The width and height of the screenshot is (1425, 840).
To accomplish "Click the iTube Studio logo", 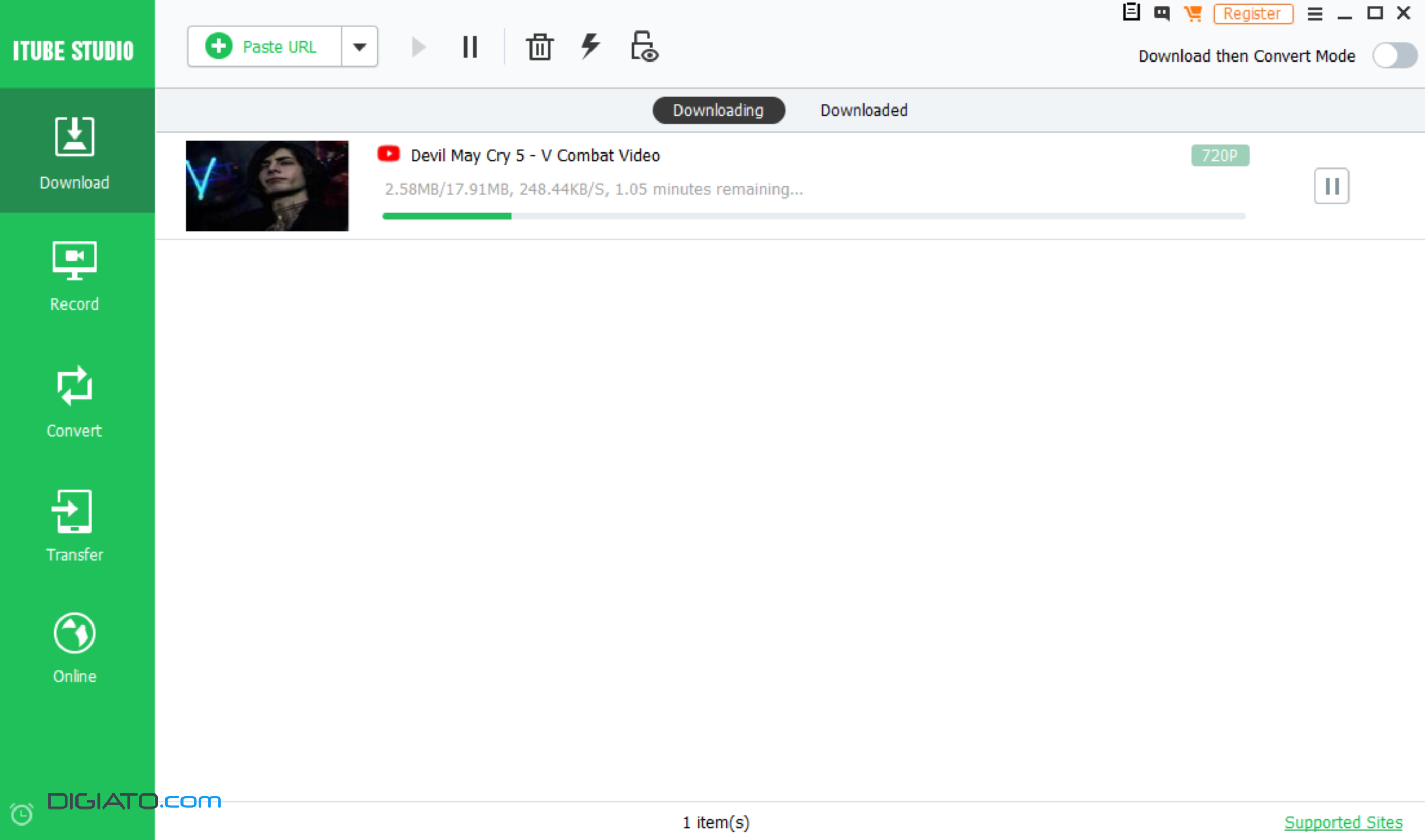I will click(x=73, y=50).
